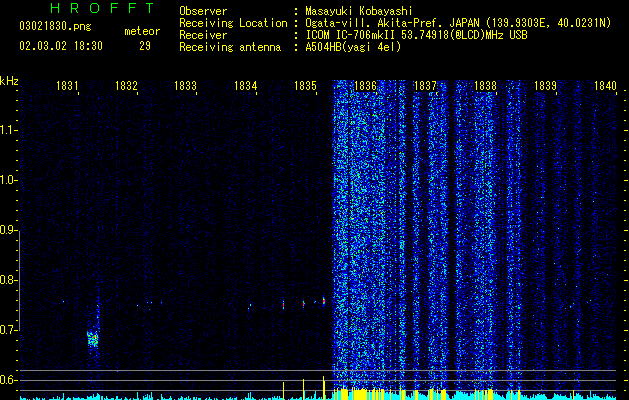Screen dimensions: 629x400
Task: Click observer name Masayuki Kobayashi
Action: (x=359, y=11)
